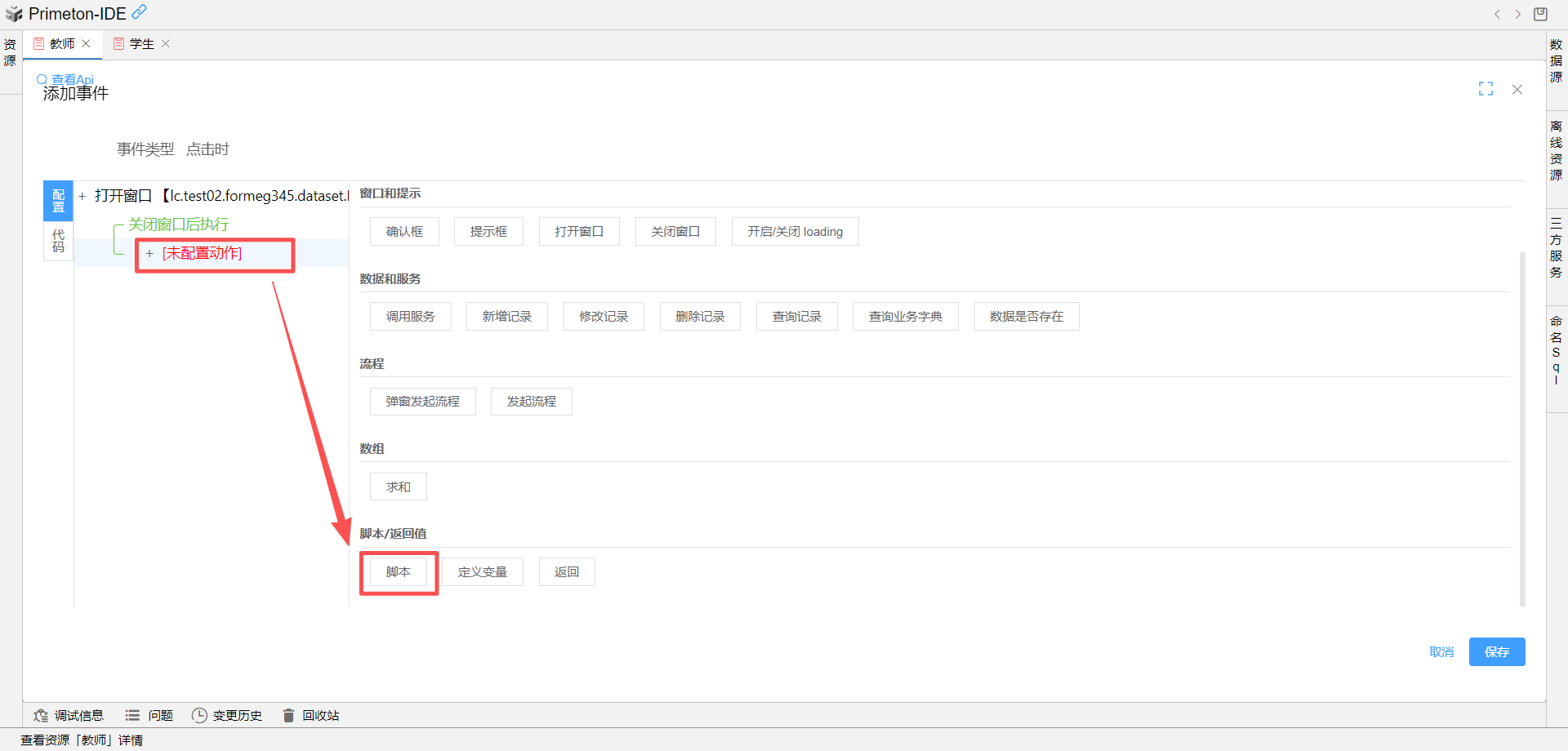1568x751 pixels.
Task: Switch to the 教师 tab
Action: tap(62, 44)
